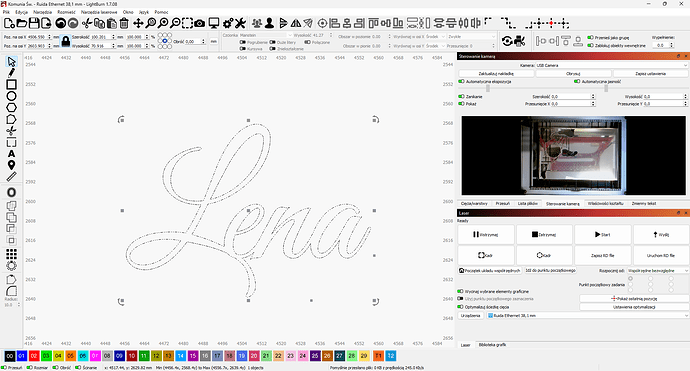
Task: Toggle Przesuń switch in status bar
Action: [4, 367]
